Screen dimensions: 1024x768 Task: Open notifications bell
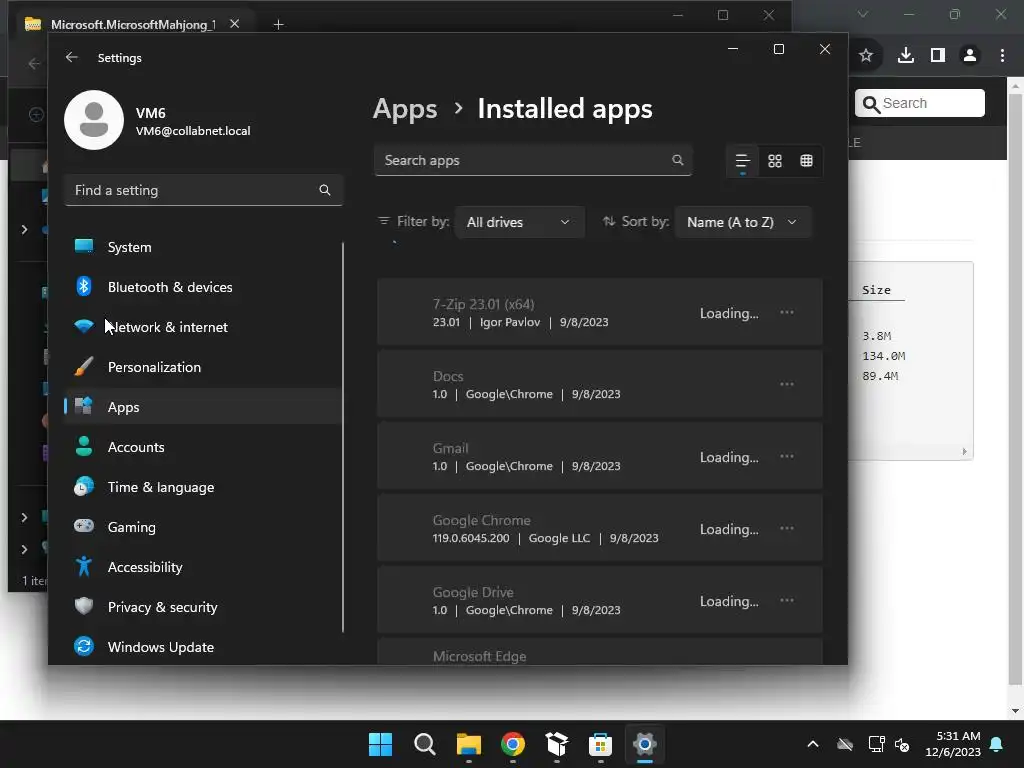coord(997,744)
